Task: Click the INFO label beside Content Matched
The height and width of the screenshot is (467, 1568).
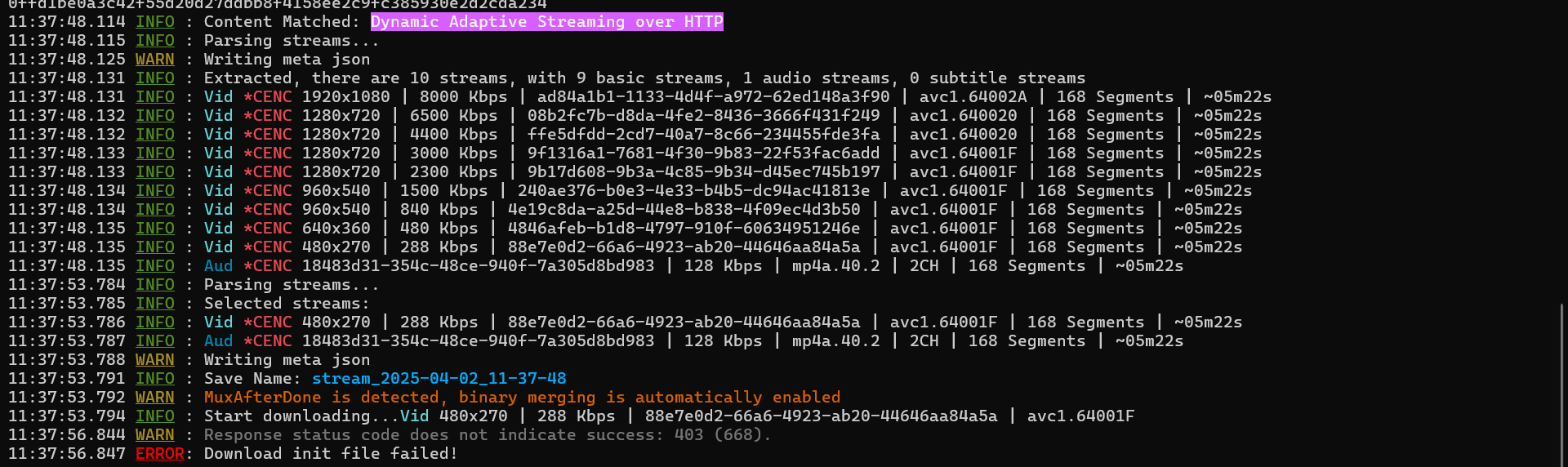Action: (154, 22)
